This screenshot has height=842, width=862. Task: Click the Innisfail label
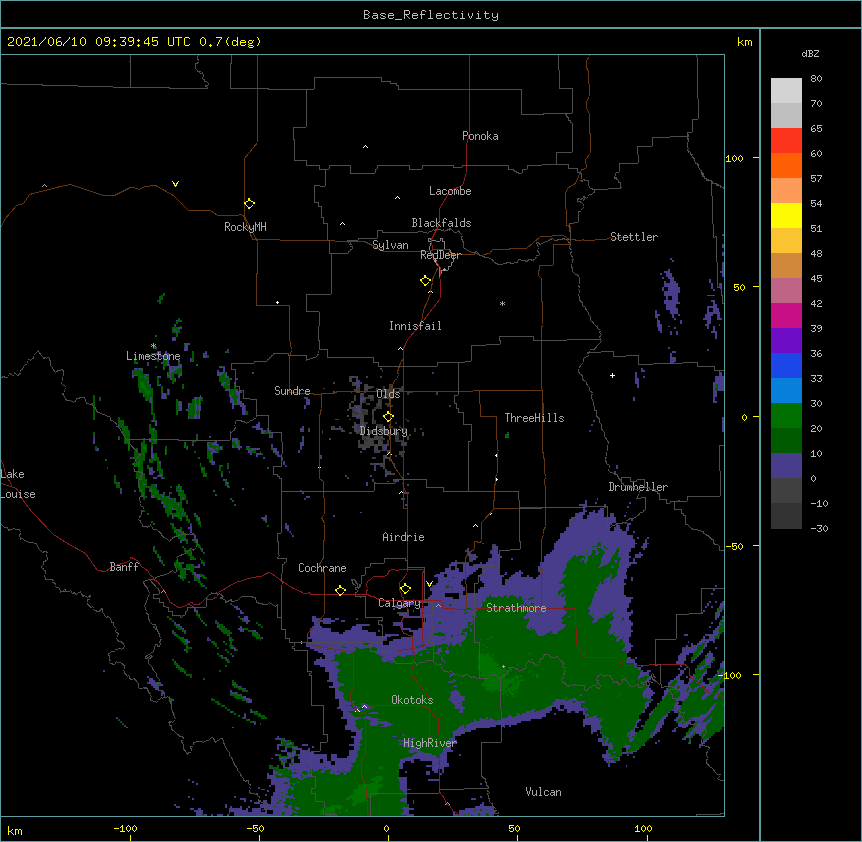[x=415, y=326]
